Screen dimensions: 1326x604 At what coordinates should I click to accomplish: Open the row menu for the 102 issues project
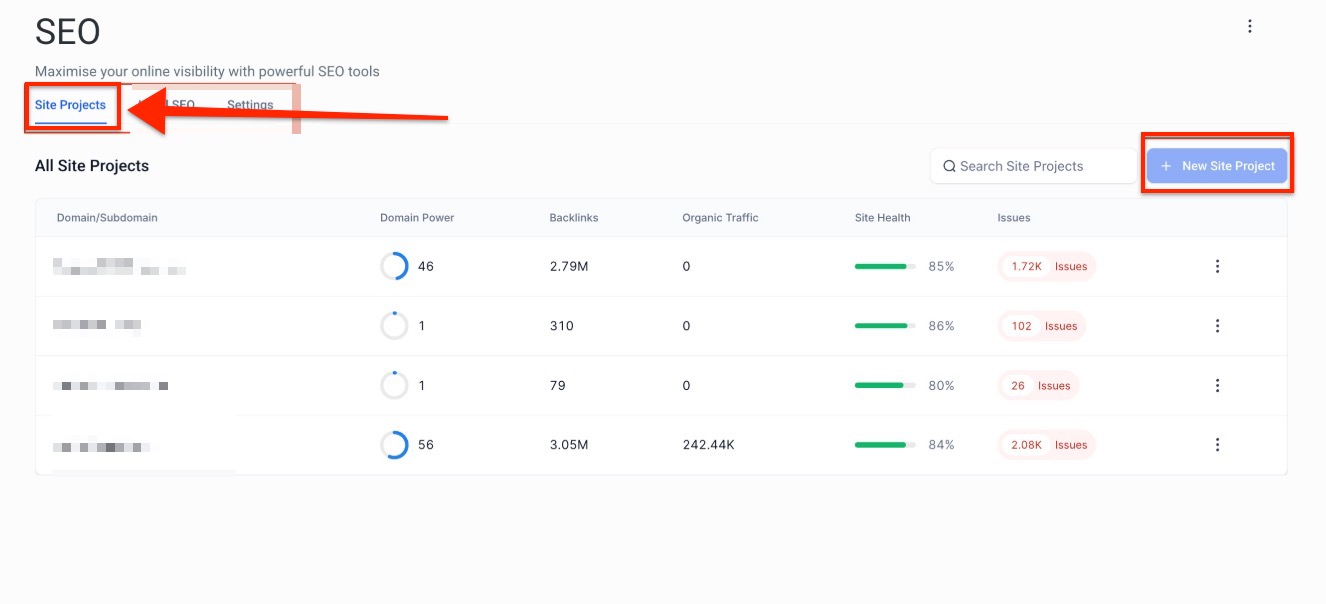(1217, 326)
